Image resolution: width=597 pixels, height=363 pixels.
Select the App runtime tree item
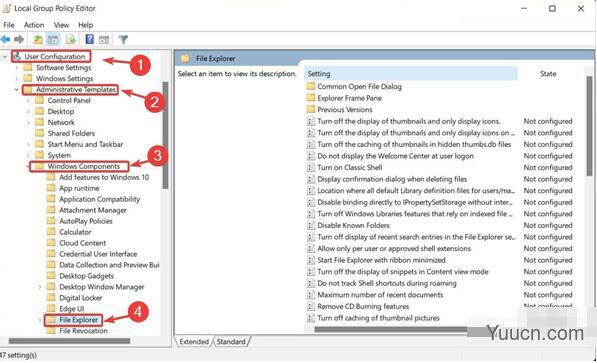(x=79, y=188)
